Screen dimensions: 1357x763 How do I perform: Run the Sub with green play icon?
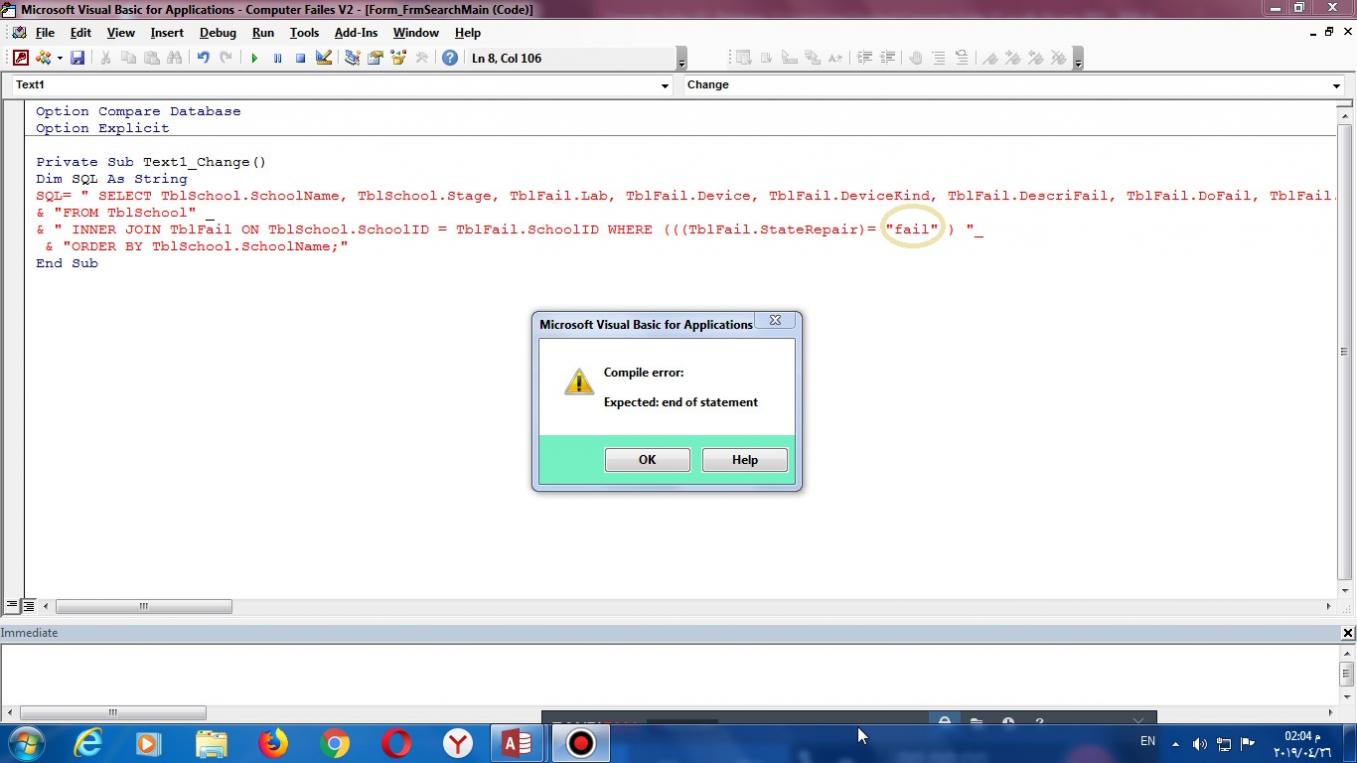pyautogui.click(x=254, y=58)
